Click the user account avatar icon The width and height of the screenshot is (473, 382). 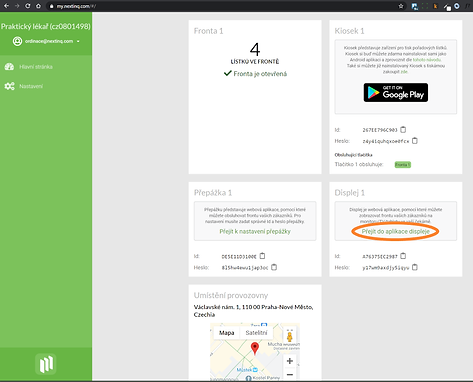pyautogui.click(x=17, y=41)
